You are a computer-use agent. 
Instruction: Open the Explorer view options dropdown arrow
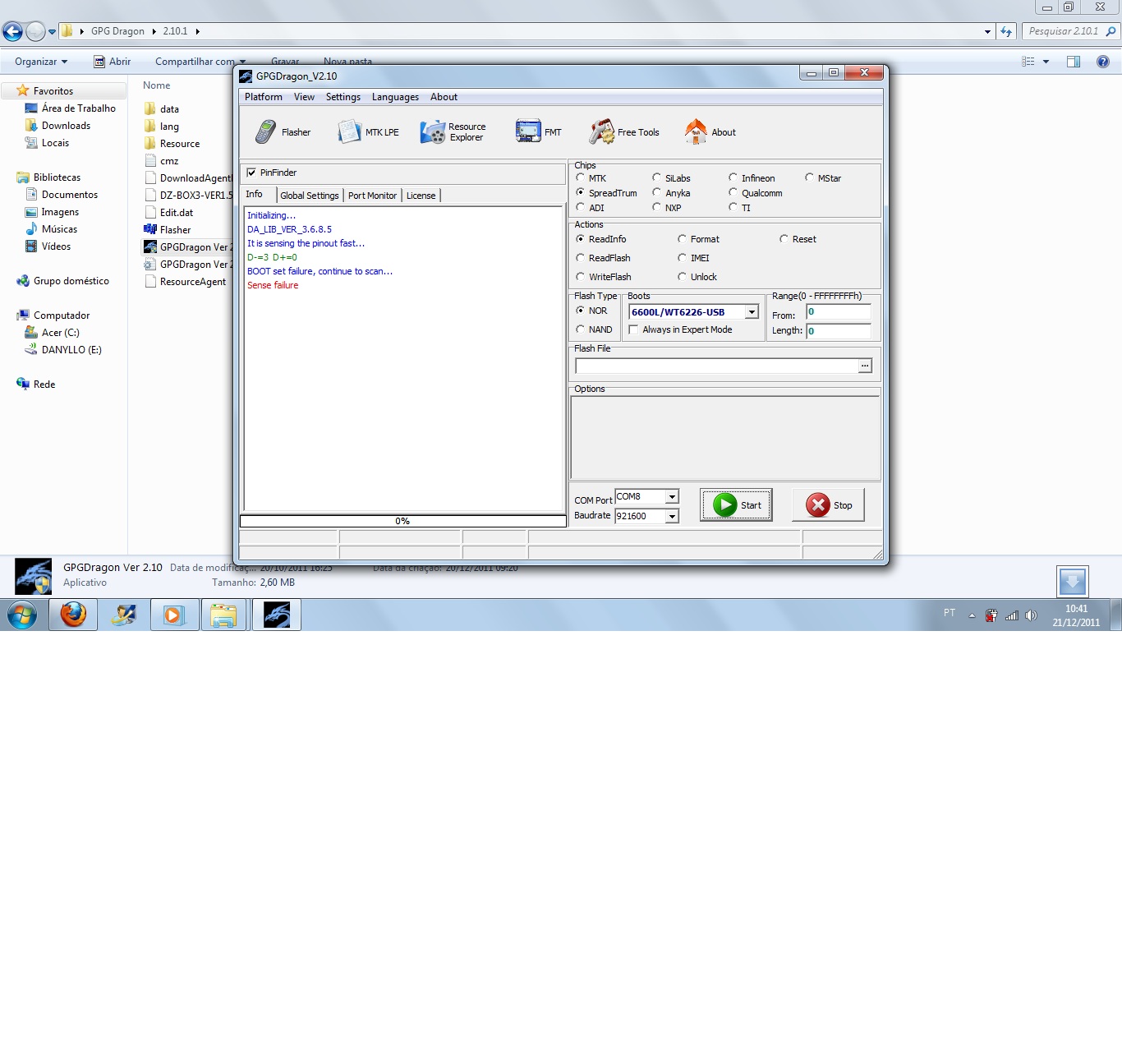pyautogui.click(x=1046, y=62)
